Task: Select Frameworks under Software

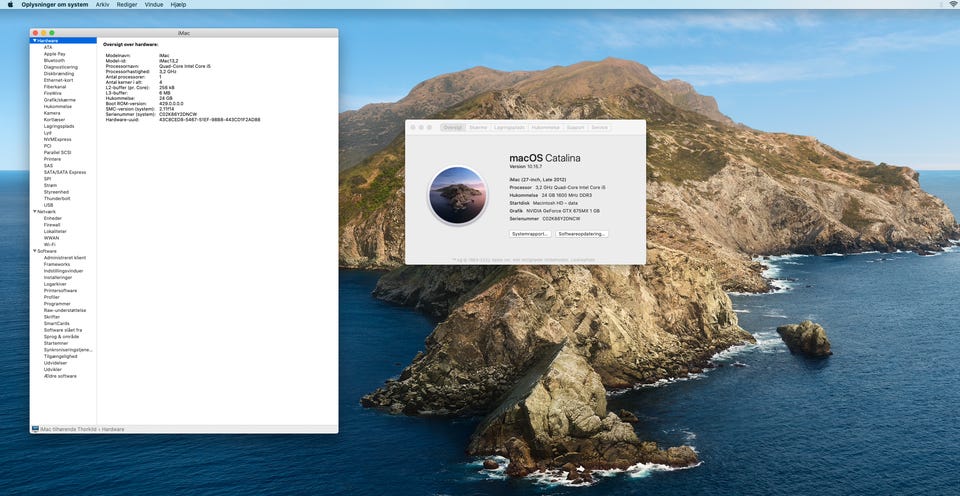Action: pos(56,264)
